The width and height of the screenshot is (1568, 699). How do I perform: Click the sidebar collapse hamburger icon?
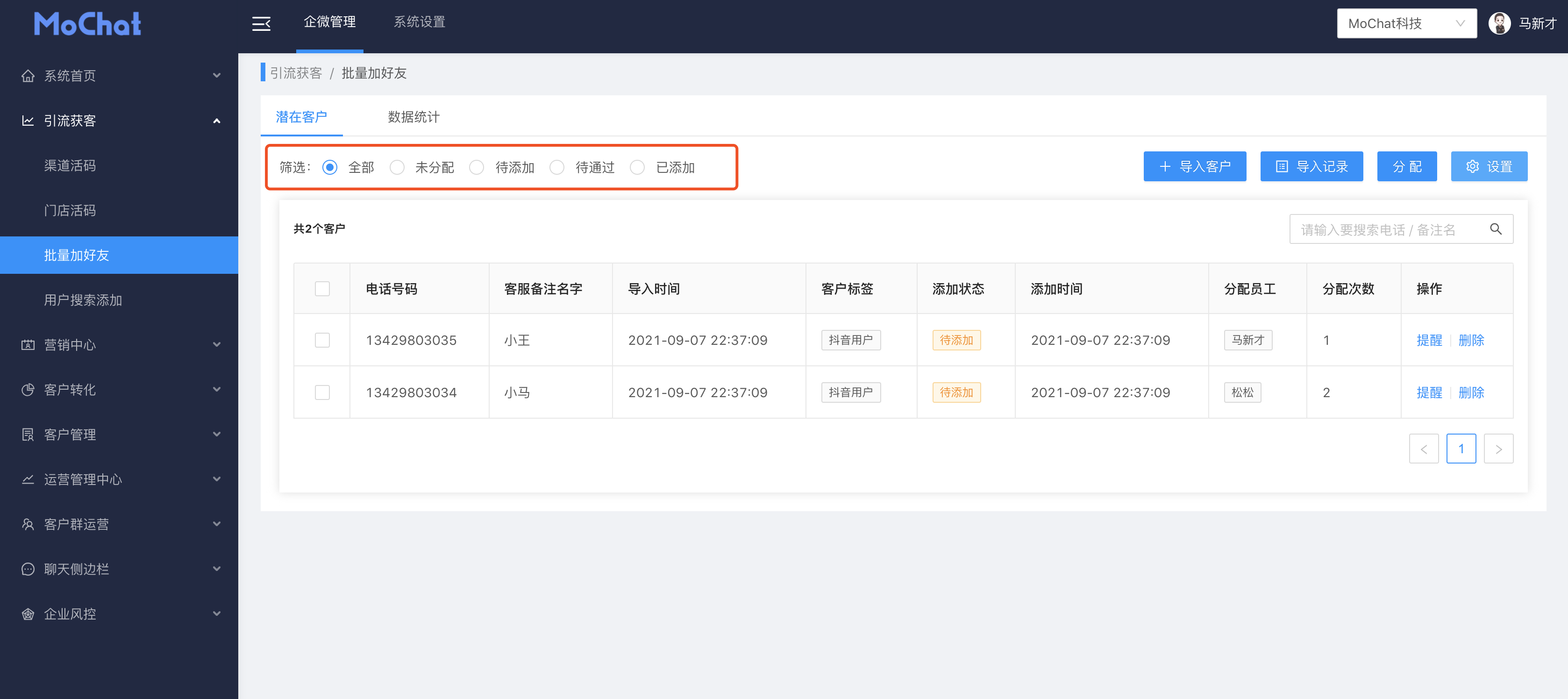coord(261,24)
